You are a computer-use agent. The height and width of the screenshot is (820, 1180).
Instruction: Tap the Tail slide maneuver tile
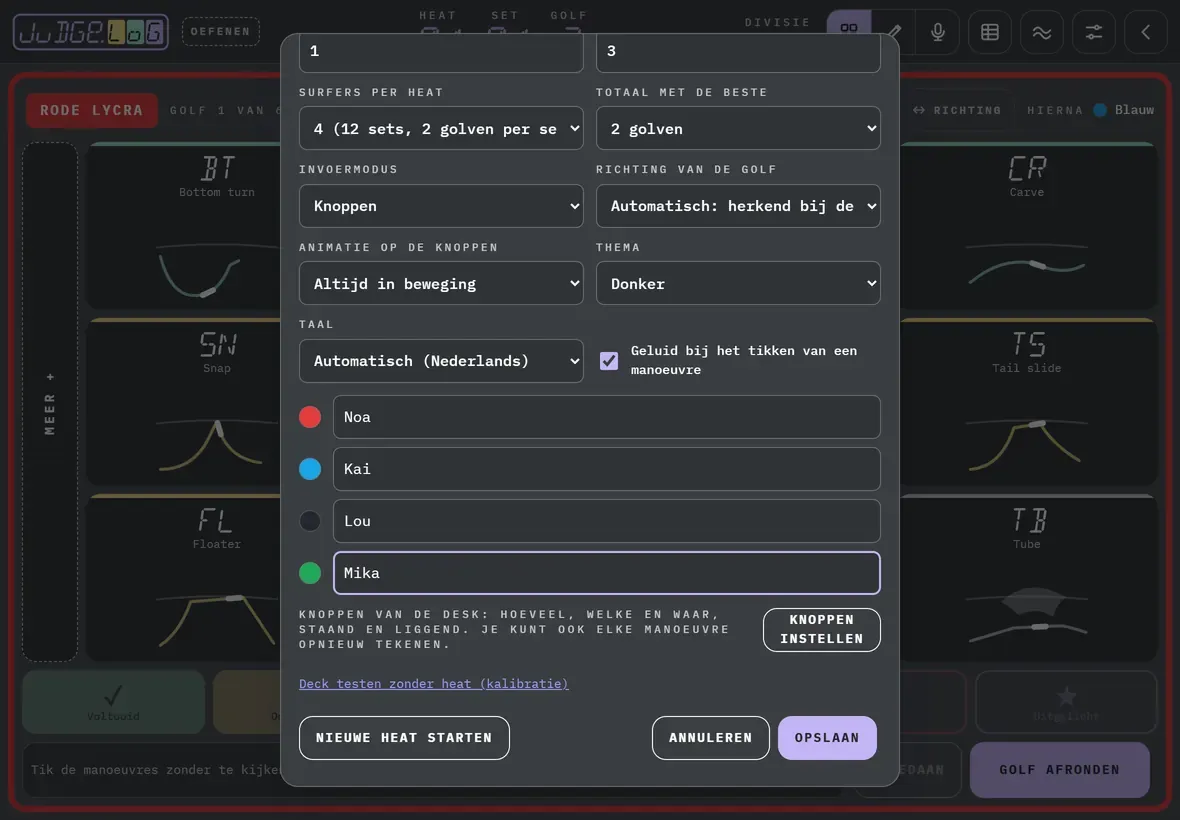(1028, 402)
